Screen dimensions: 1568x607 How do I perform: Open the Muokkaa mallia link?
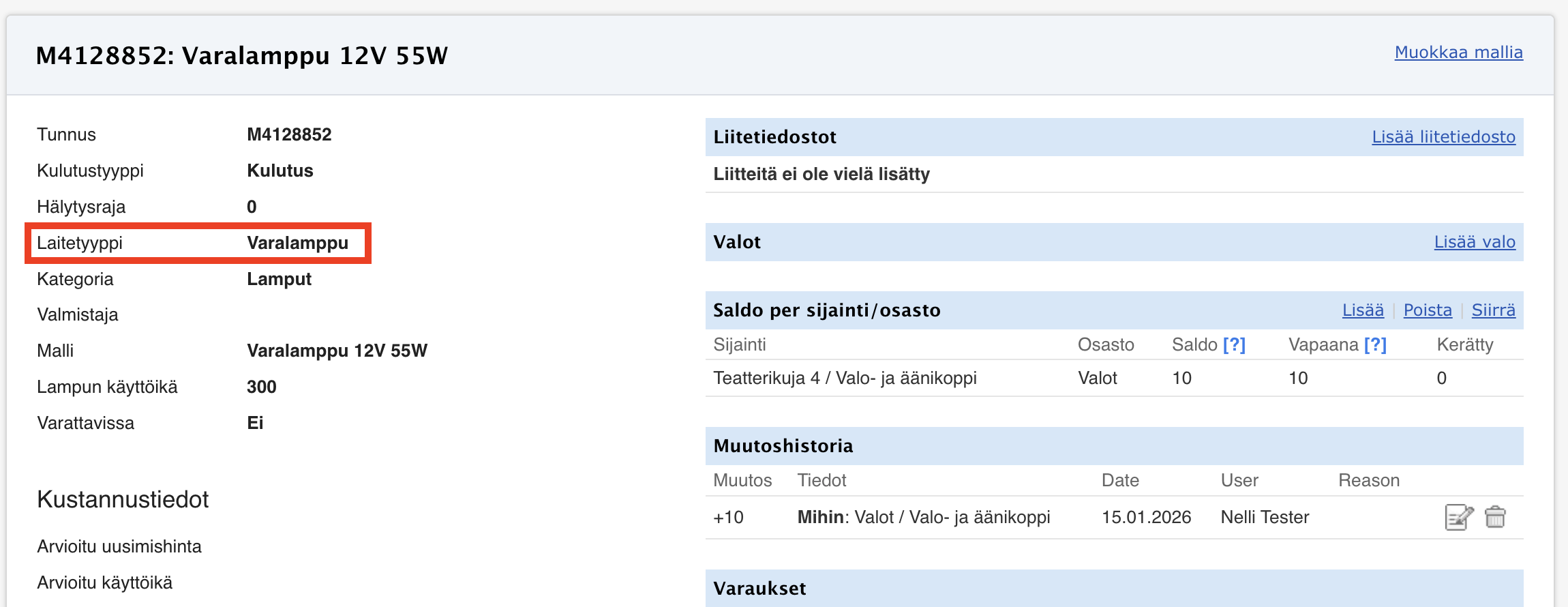point(1458,53)
